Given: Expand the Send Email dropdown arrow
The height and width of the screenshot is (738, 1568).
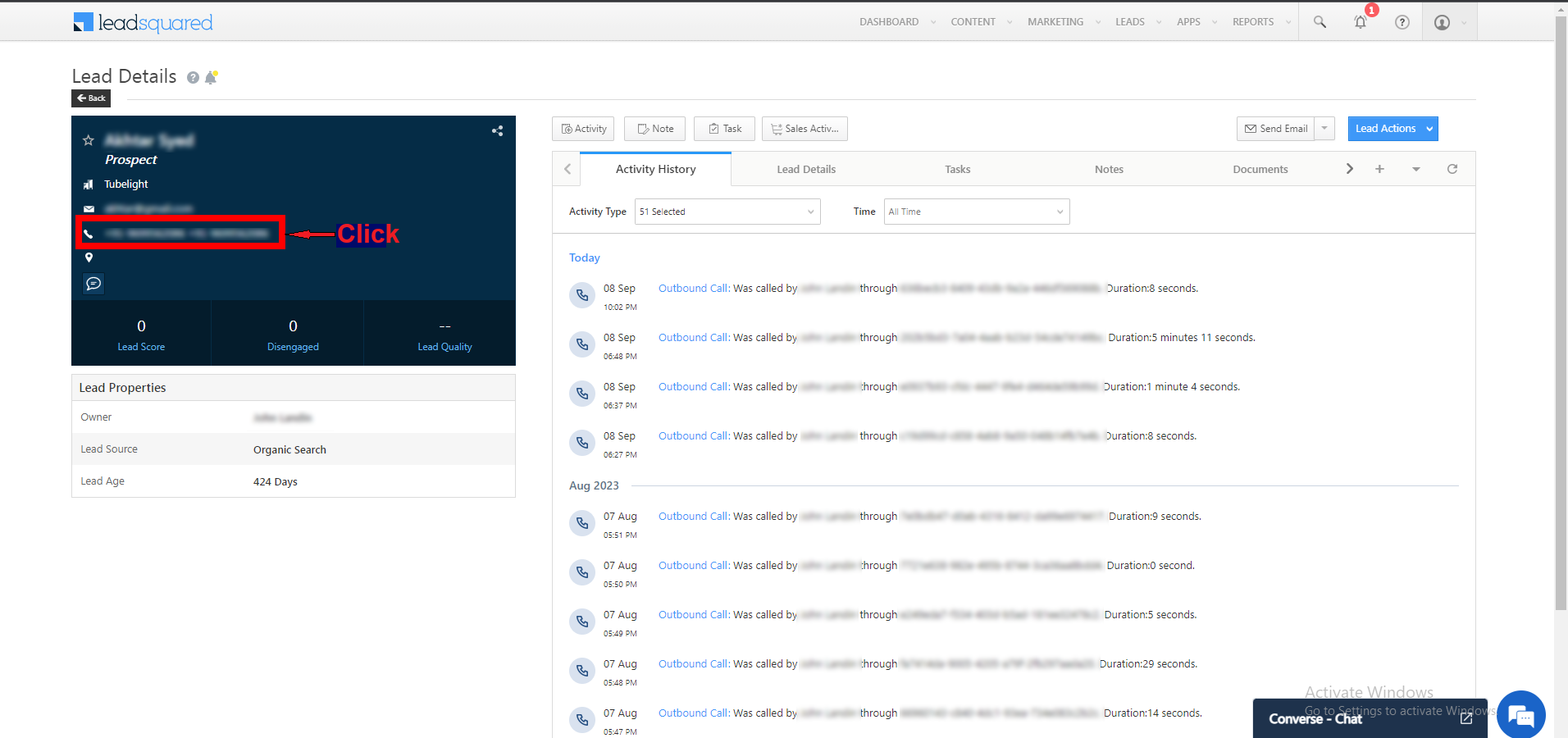Looking at the screenshot, I should click(x=1324, y=129).
